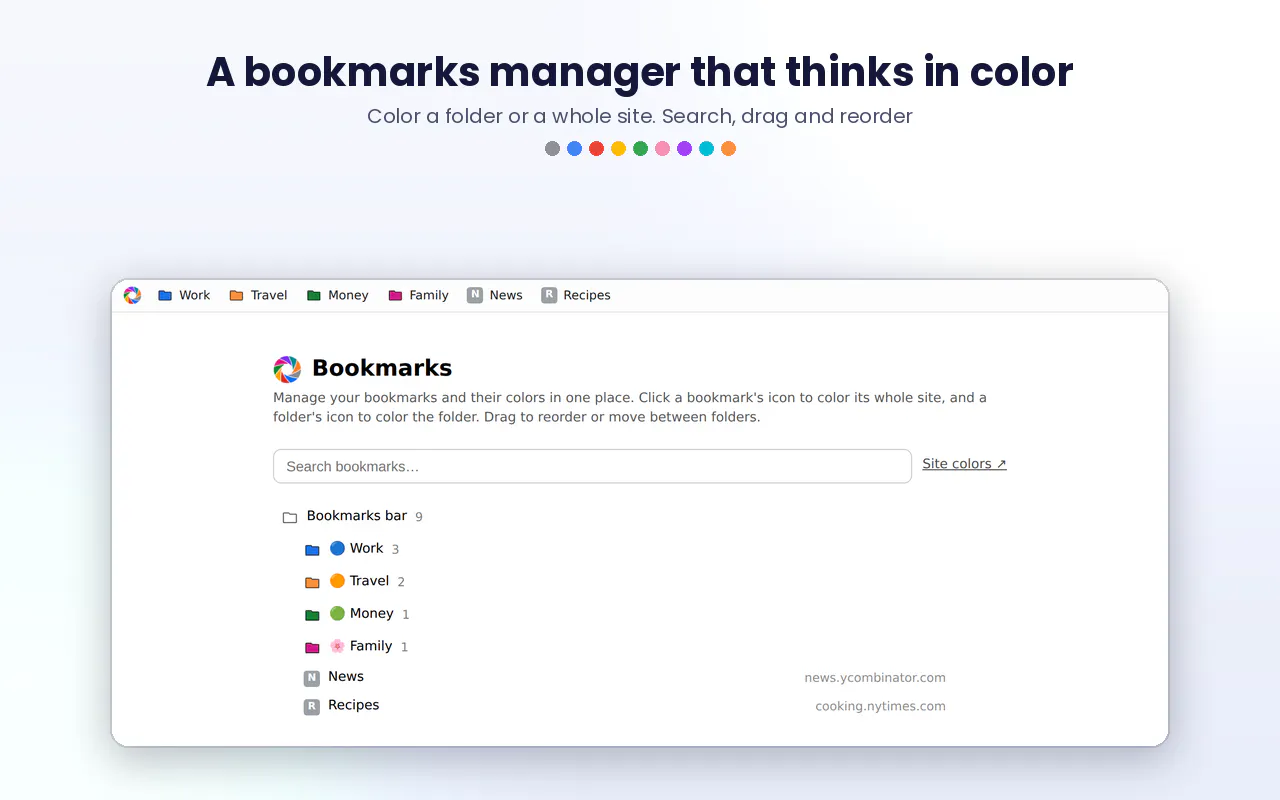
Task: Click the blue Work folder icon in bar
Action: (165, 296)
